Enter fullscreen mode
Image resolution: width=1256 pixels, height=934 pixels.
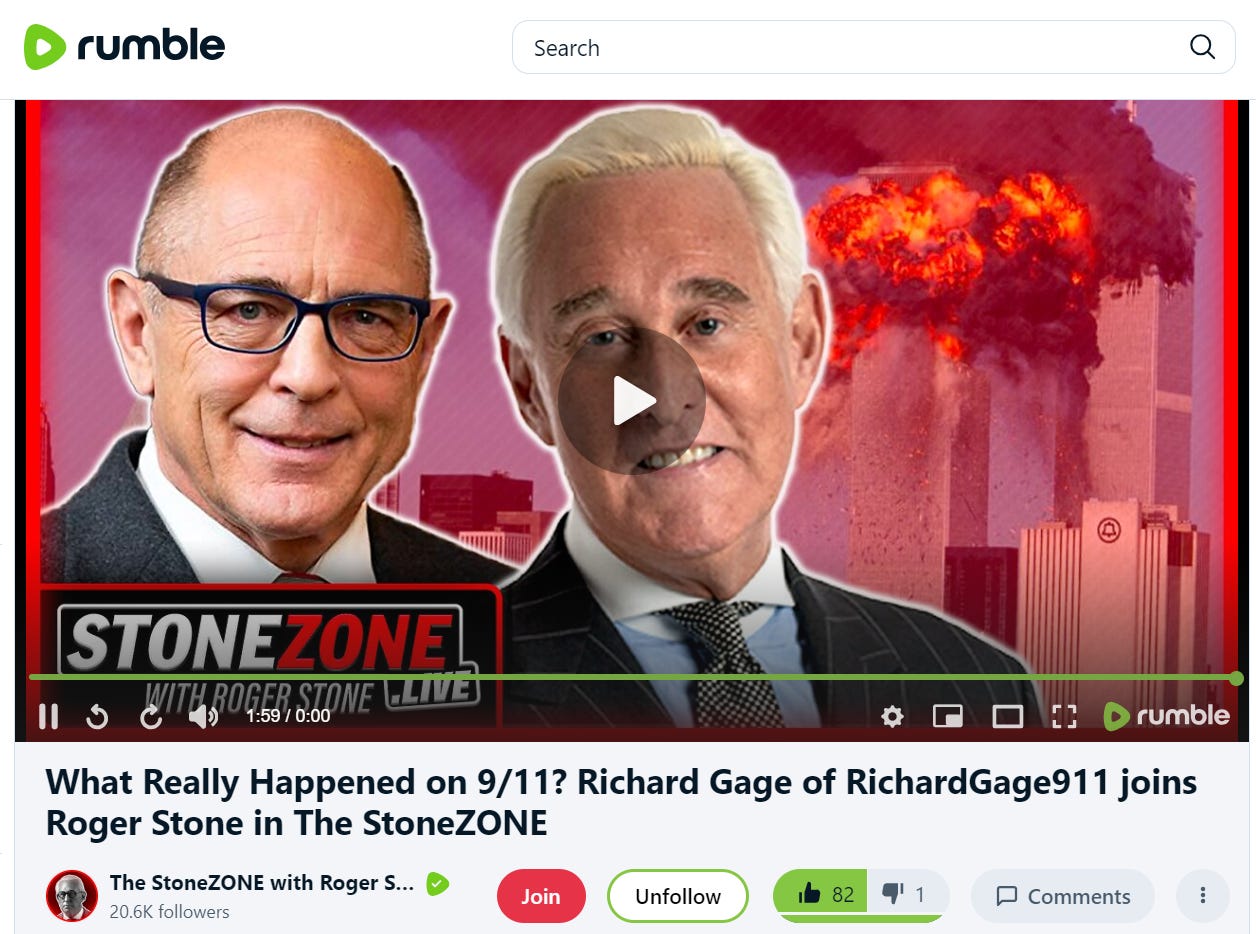[1064, 716]
